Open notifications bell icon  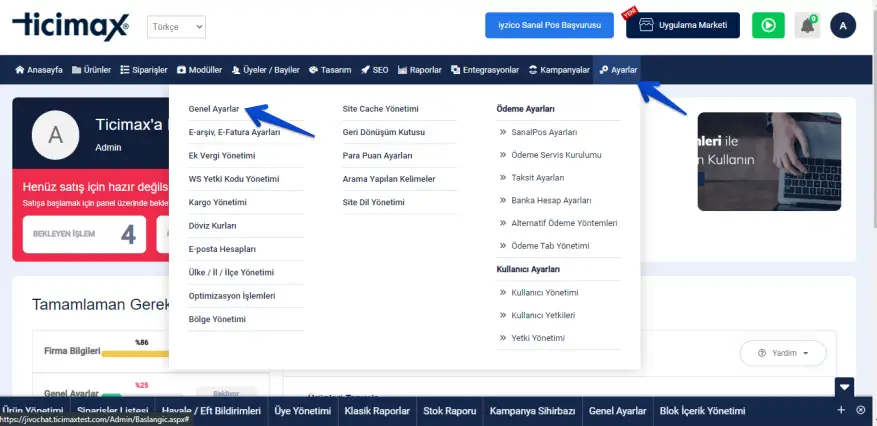coord(807,25)
